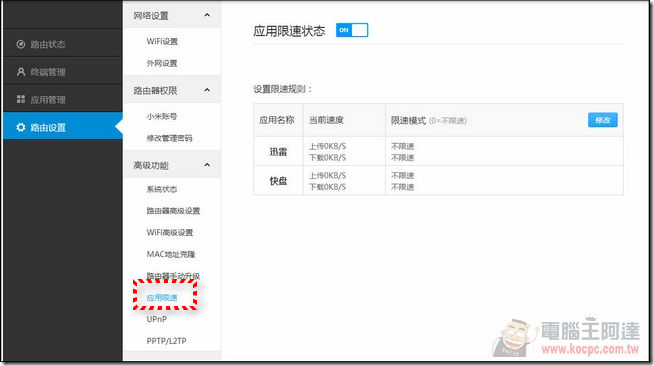This screenshot has width=654, height=366.
Task: Select 应用限速 in the submenu
Action: coord(162,298)
